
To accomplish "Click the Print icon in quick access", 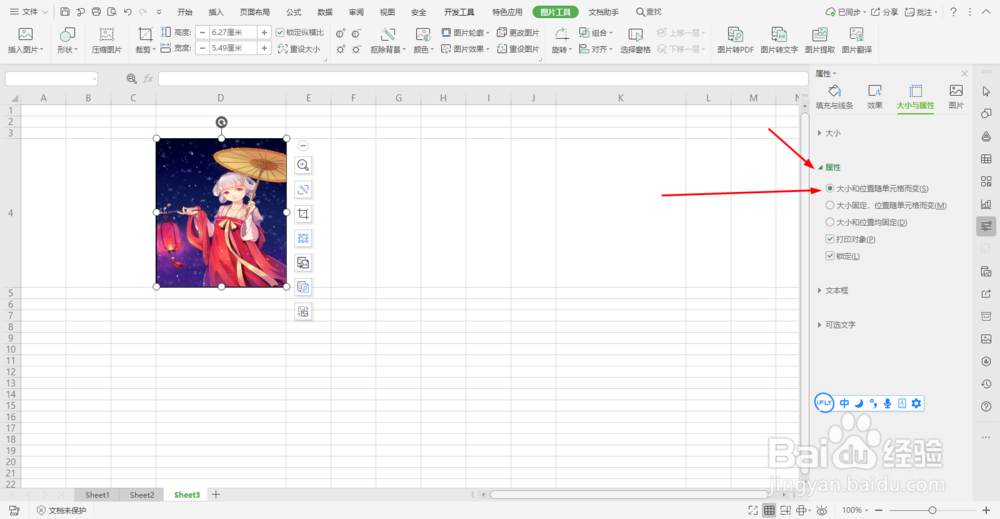I will (x=96, y=11).
